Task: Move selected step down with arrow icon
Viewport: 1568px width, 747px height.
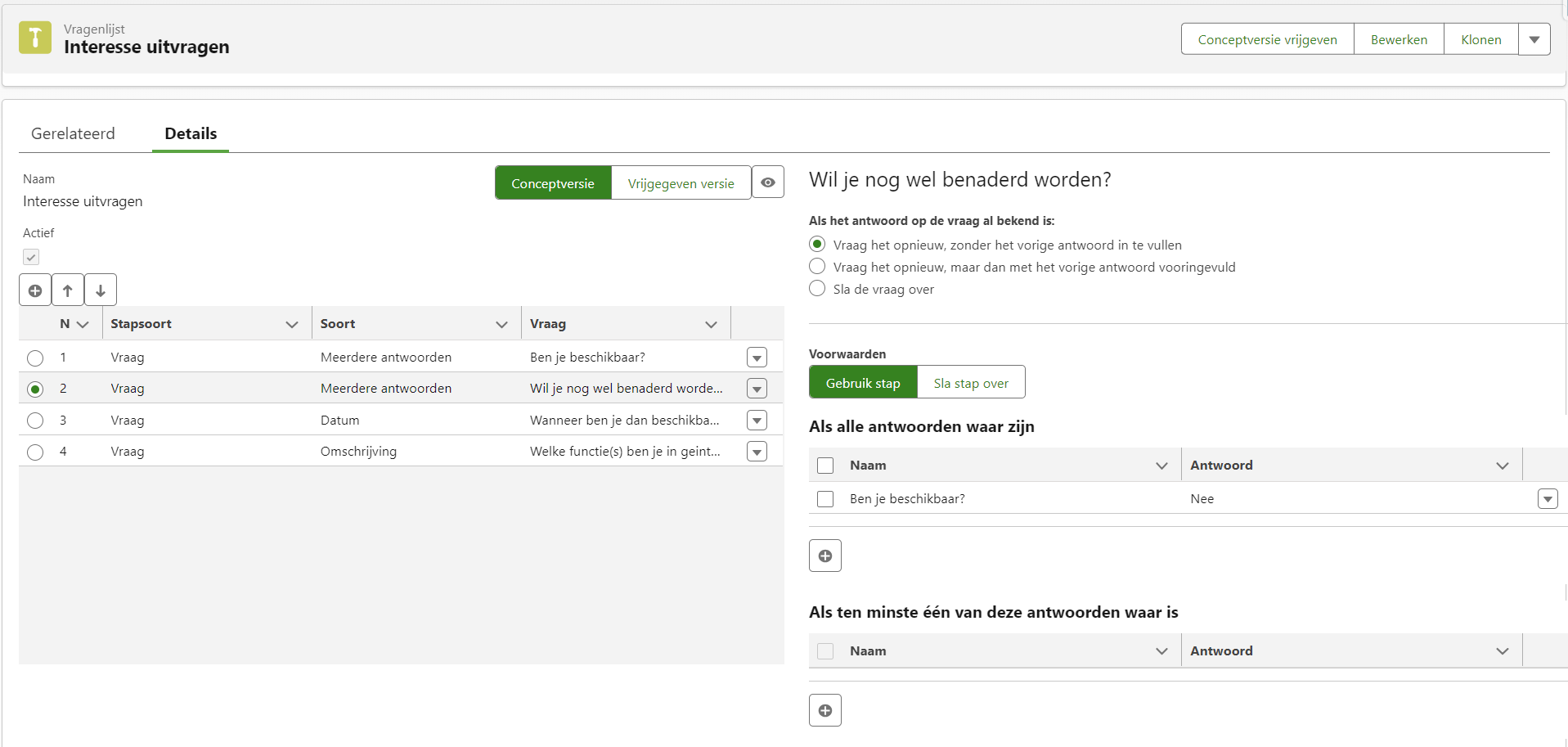Action: click(101, 290)
